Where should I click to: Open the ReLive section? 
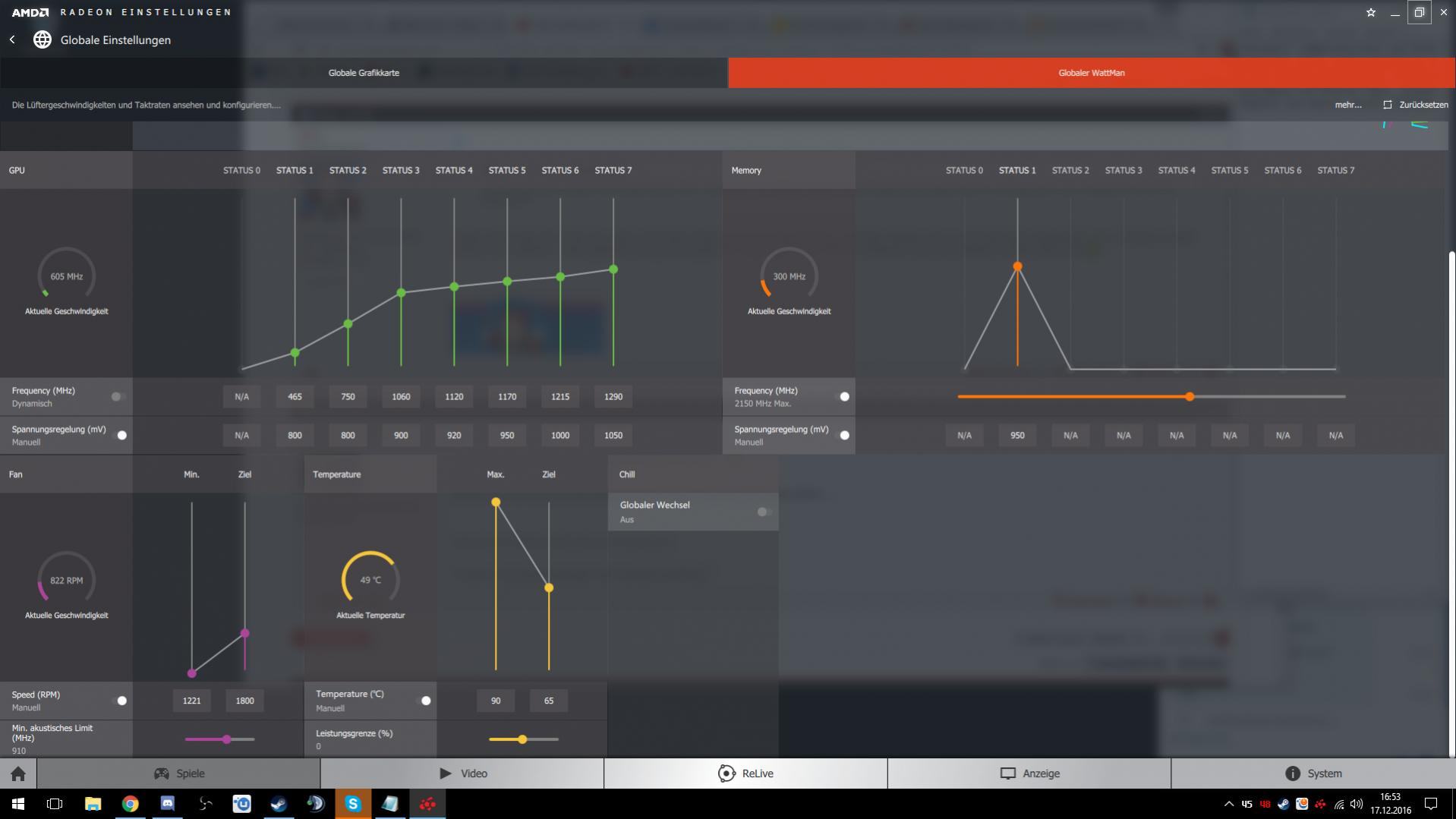click(x=745, y=773)
